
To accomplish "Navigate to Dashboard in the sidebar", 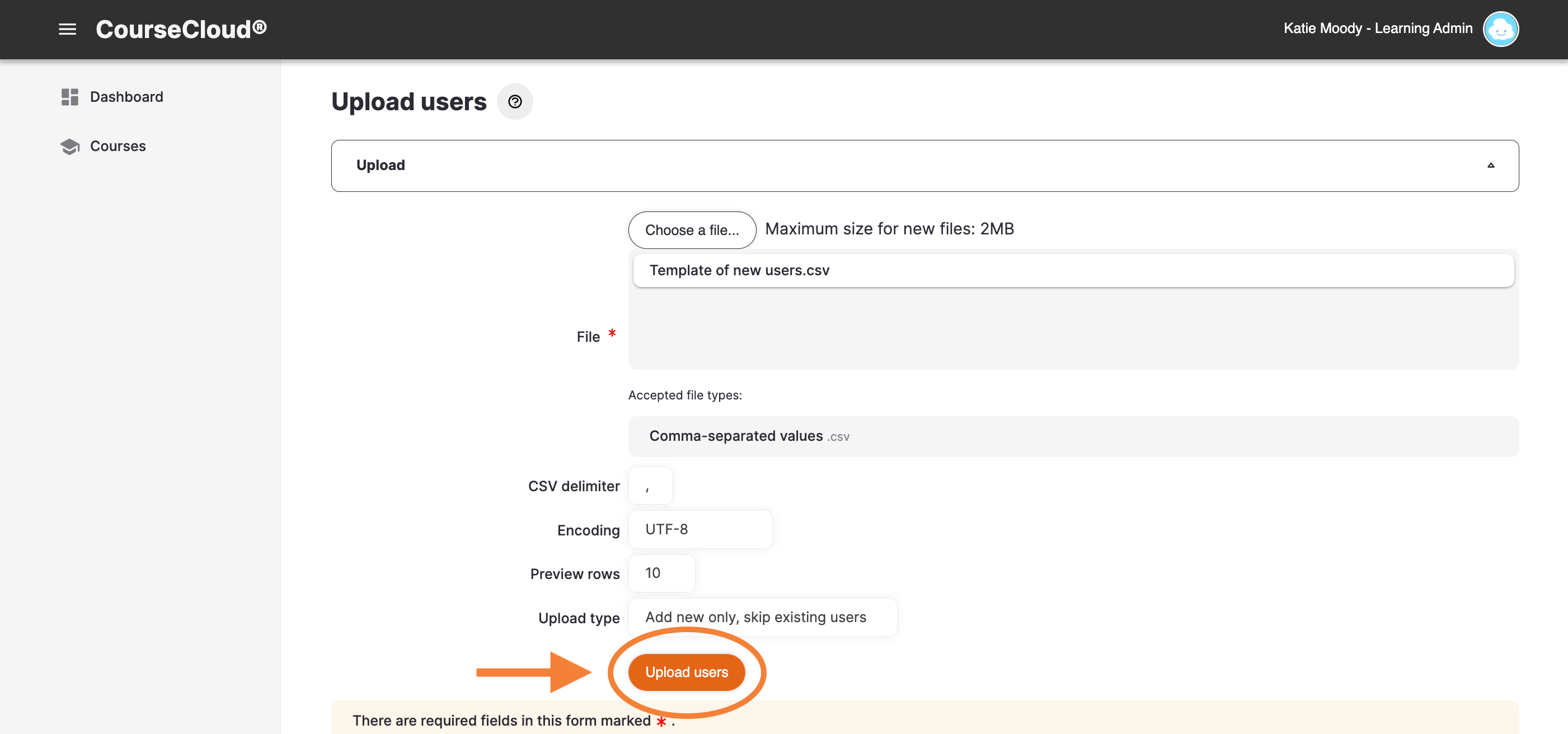I will coord(126,97).
